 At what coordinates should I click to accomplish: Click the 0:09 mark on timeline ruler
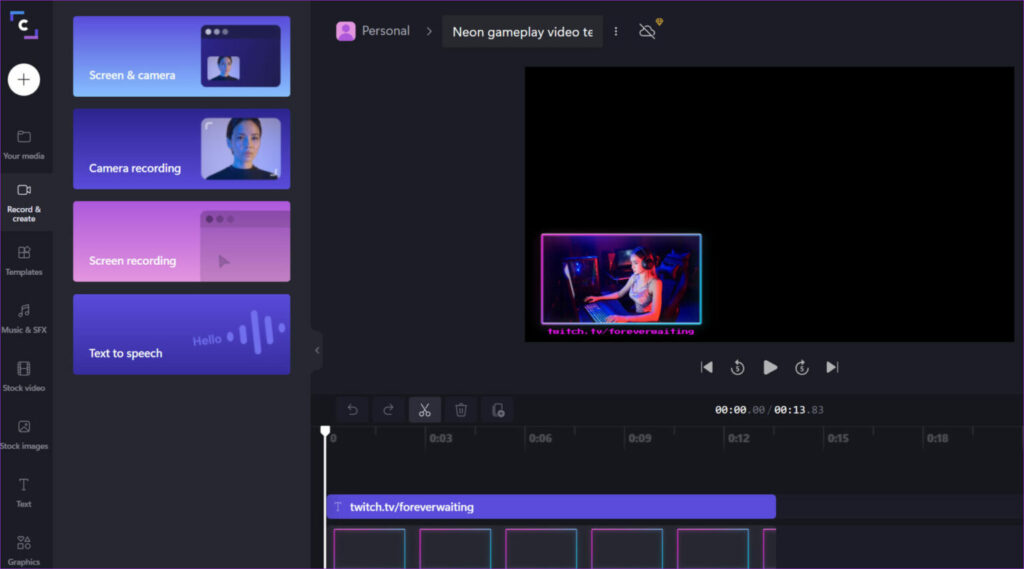pos(640,438)
